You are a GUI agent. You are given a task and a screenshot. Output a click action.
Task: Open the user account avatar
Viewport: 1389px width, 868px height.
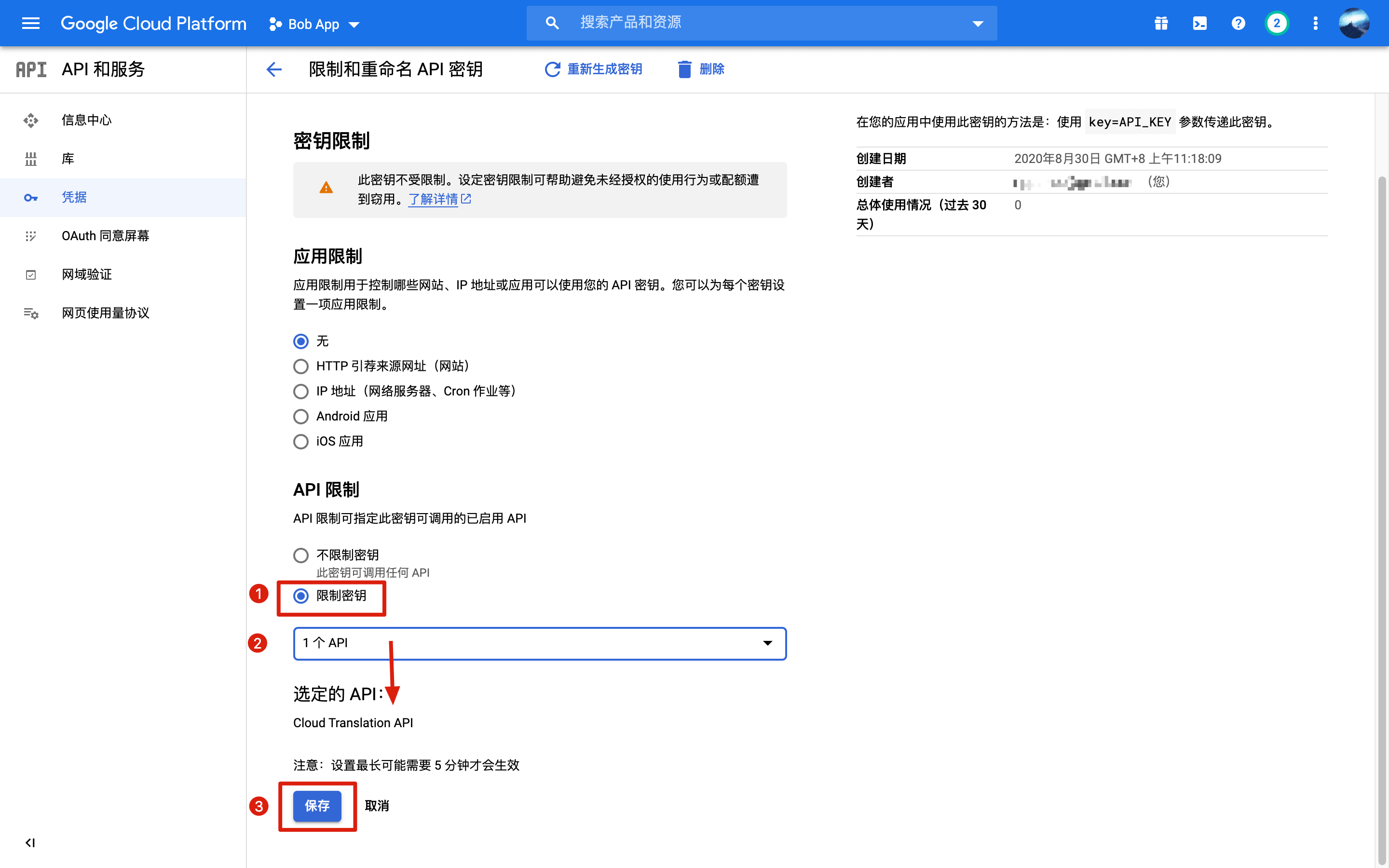pyautogui.click(x=1353, y=23)
